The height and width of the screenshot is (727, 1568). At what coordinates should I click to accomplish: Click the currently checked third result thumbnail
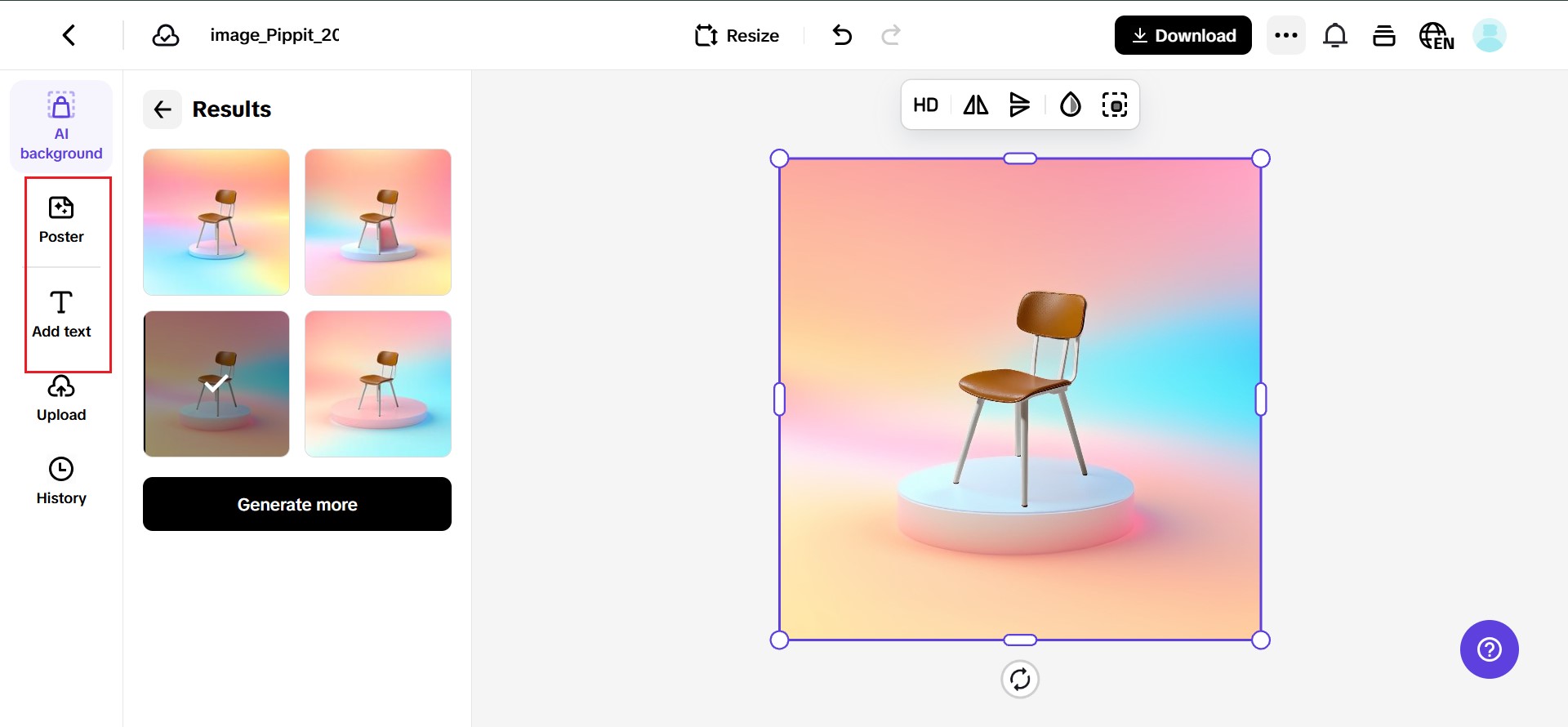(216, 384)
